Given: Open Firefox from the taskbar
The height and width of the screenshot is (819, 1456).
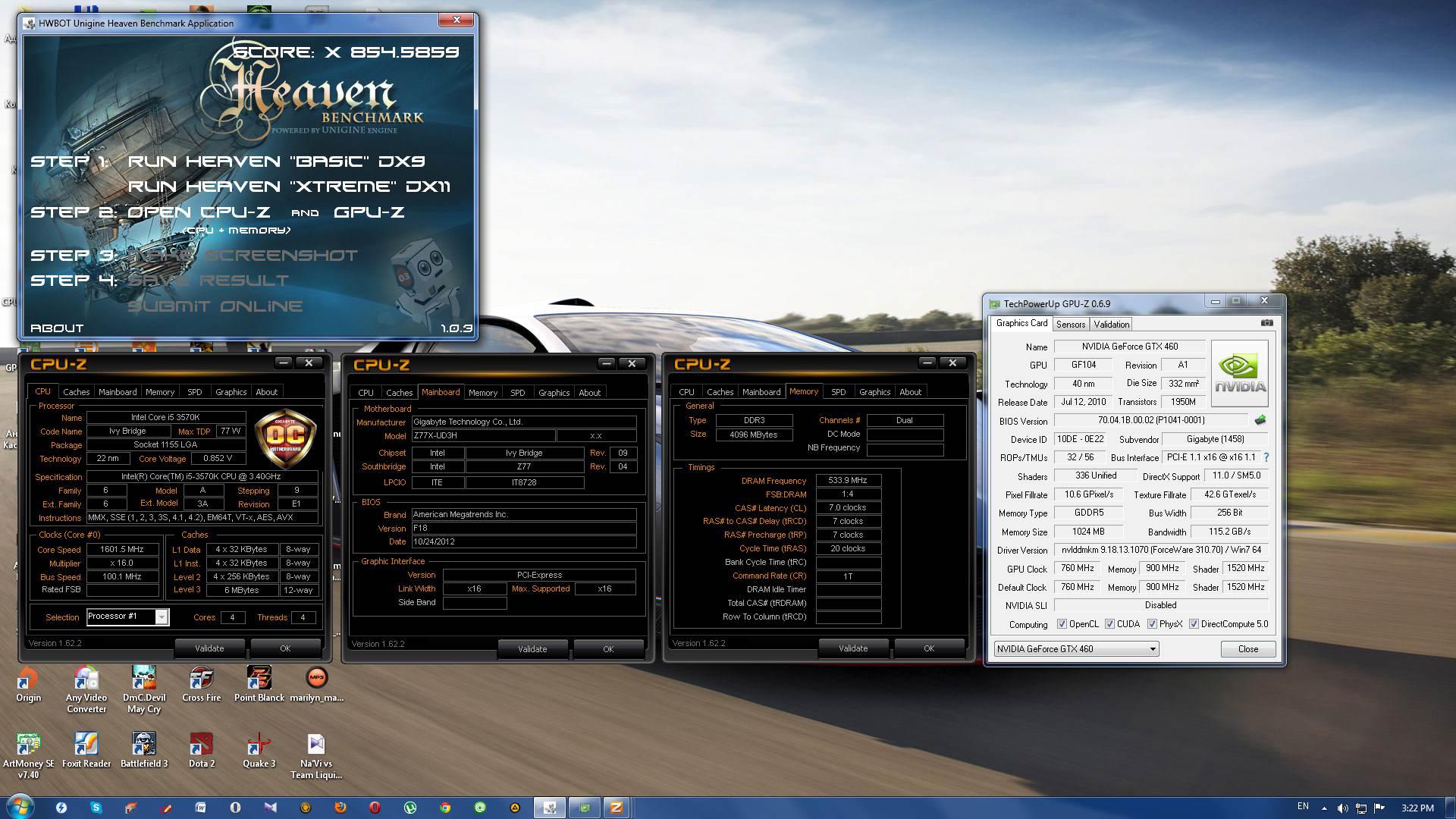Looking at the screenshot, I should pos(340,808).
